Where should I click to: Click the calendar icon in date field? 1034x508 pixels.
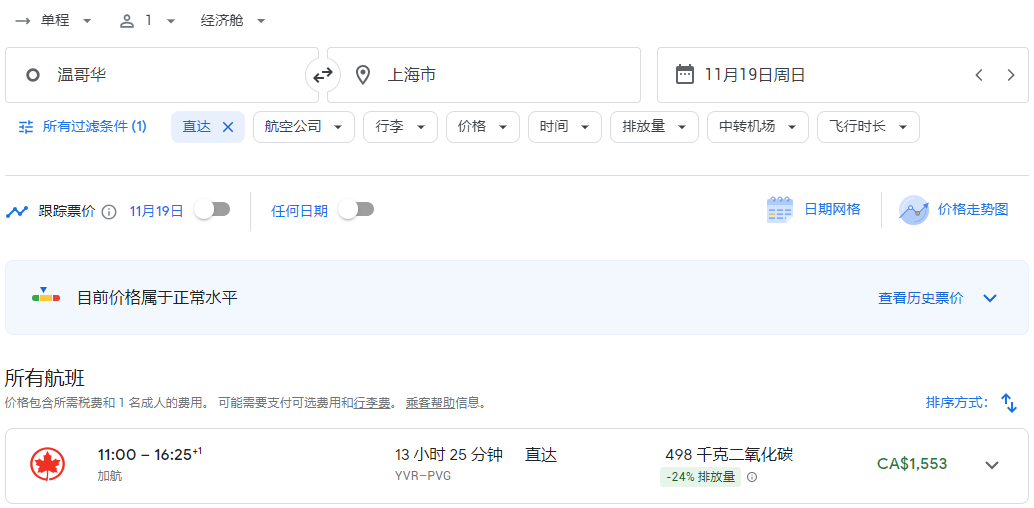point(685,74)
